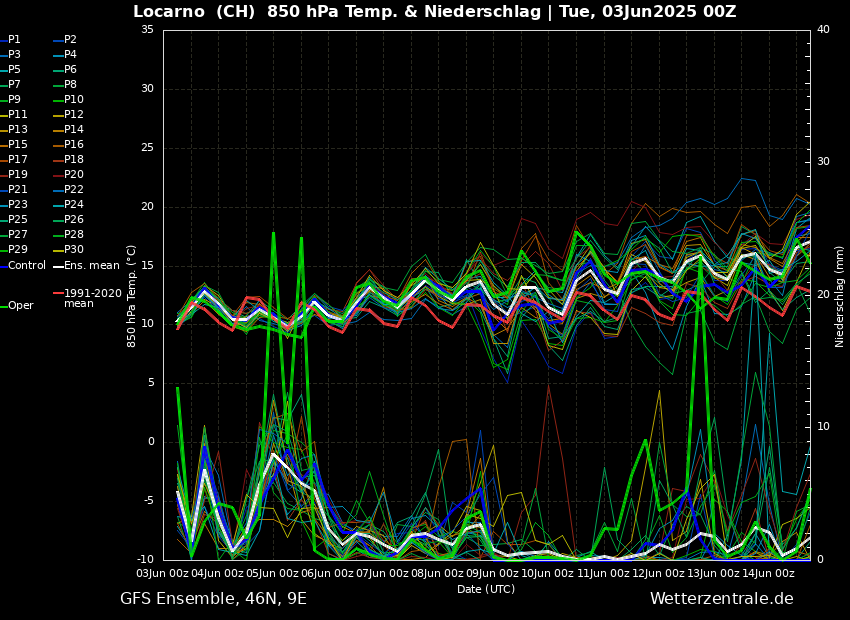Click the 09Jun 00z date label
Screen dimensions: 850x620
[x=492, y=573]
